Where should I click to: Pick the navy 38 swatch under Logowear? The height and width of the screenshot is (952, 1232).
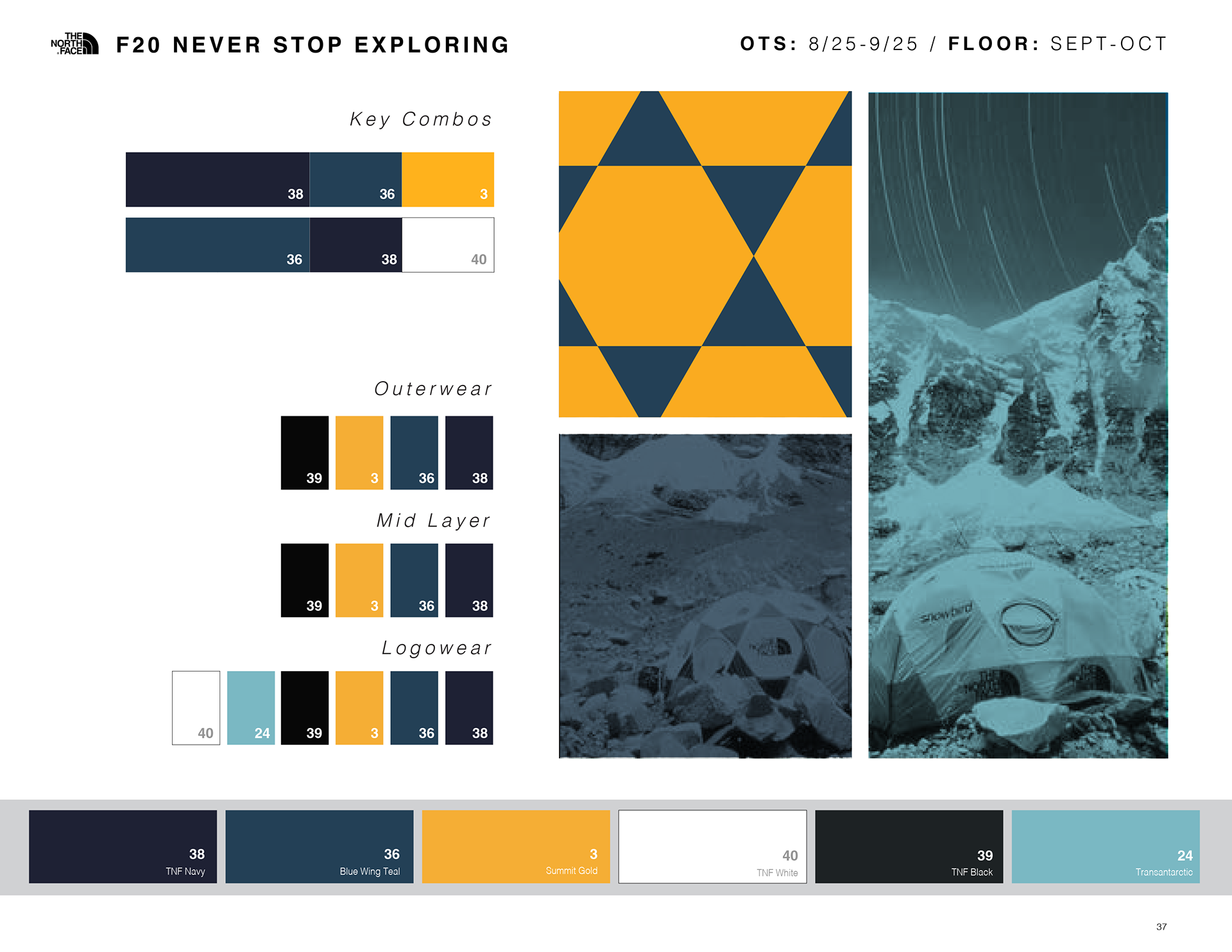coord(469,708)
